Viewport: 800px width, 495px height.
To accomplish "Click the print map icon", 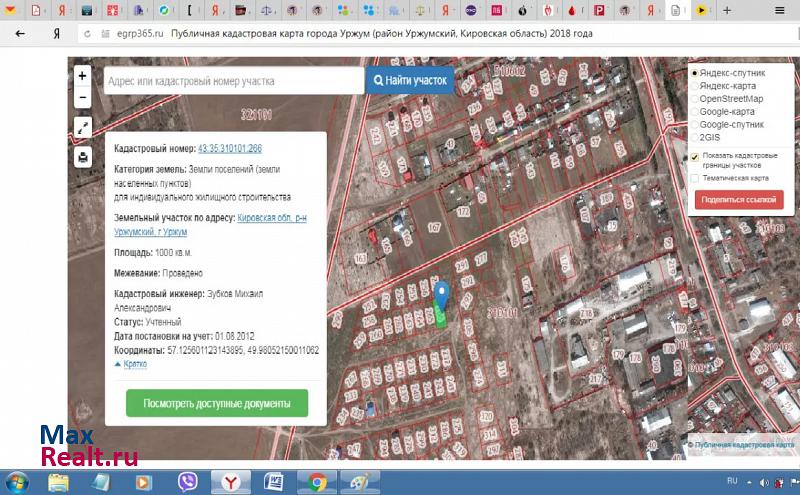I will pyautogui.click(x=82, y=156).
